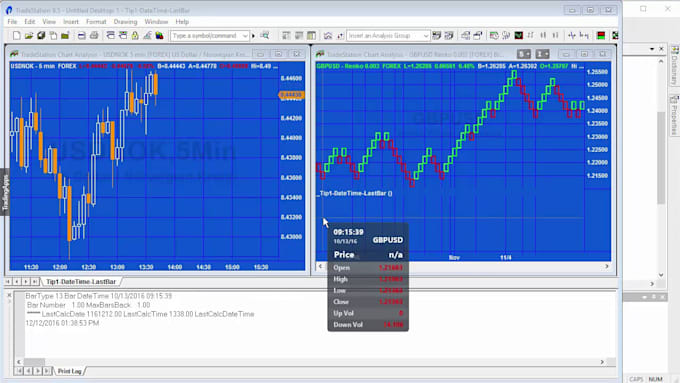Click the printer toolbar icon

point(94,36)
